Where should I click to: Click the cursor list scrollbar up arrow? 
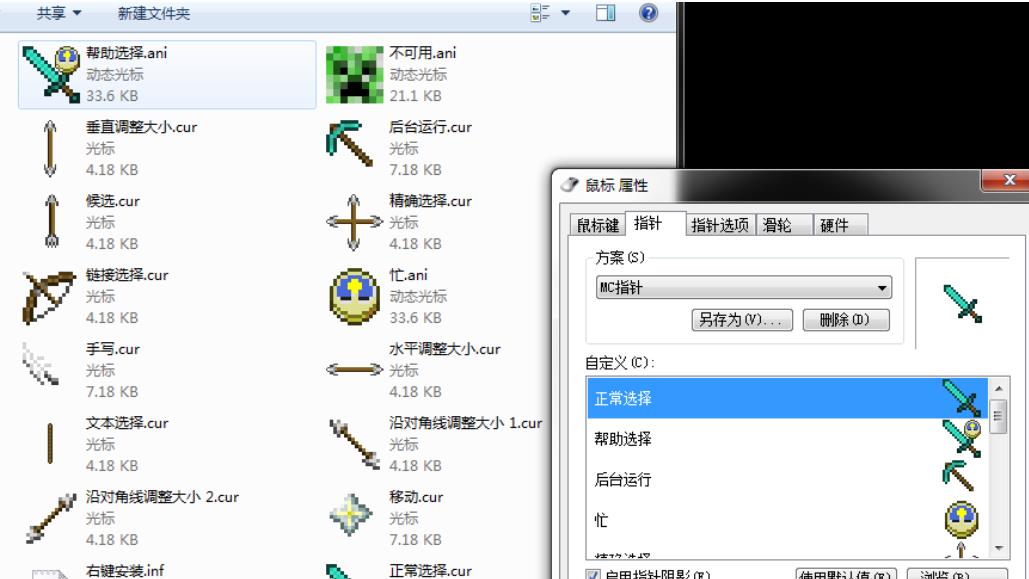pos(999,389)
